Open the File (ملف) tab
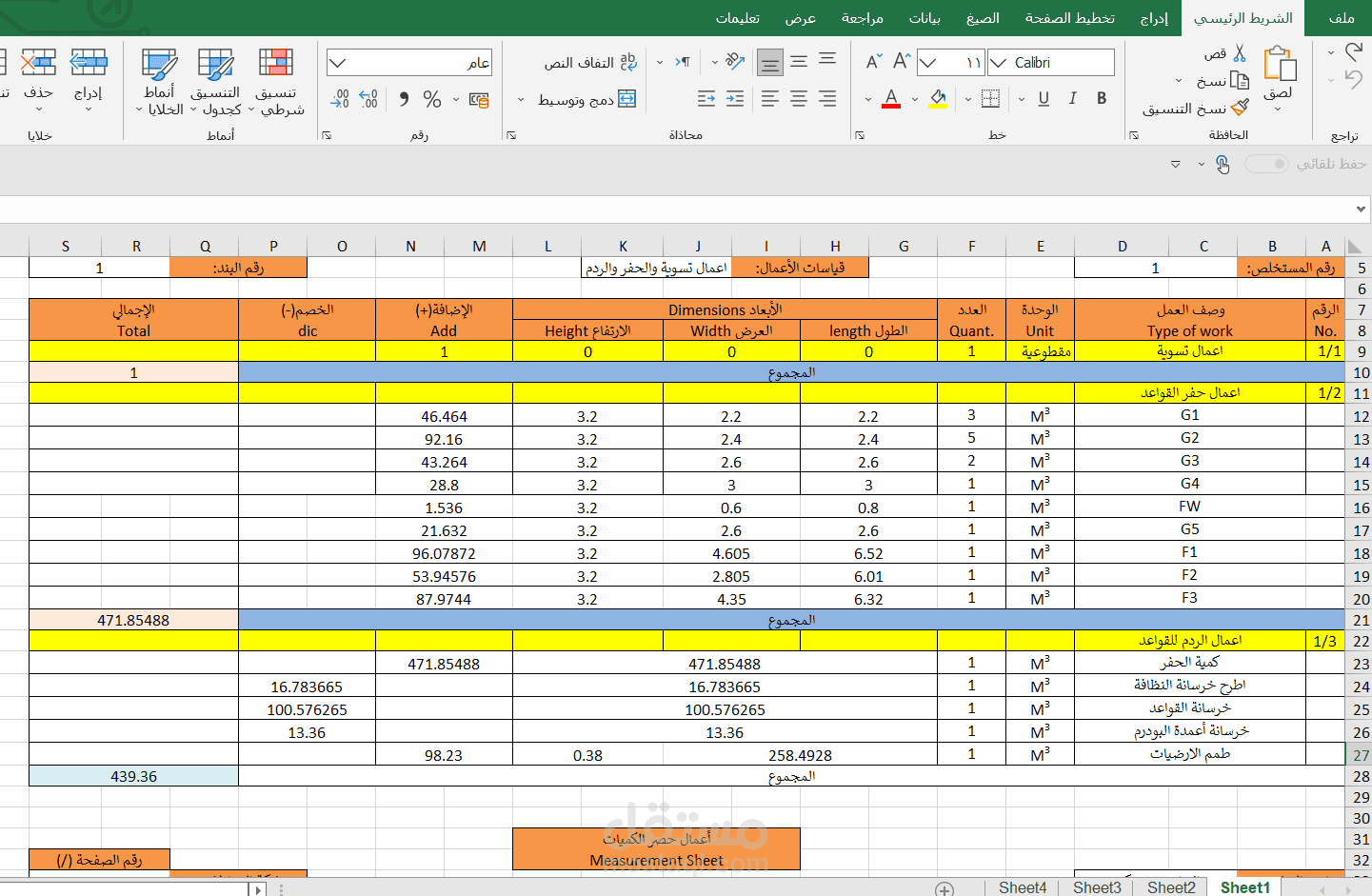 pyautogui.click(x=1342, y=18)
